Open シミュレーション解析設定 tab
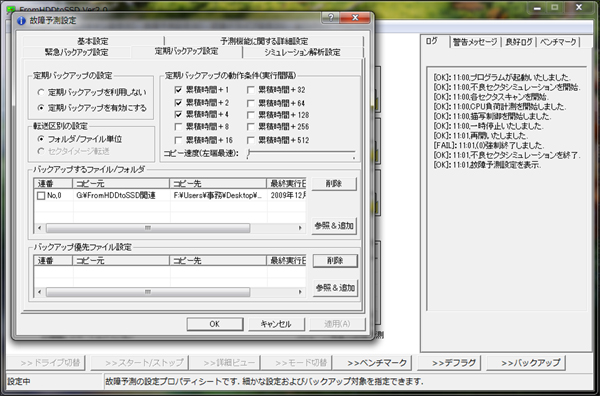Screen dimensions: 600x396 (302, 52)
